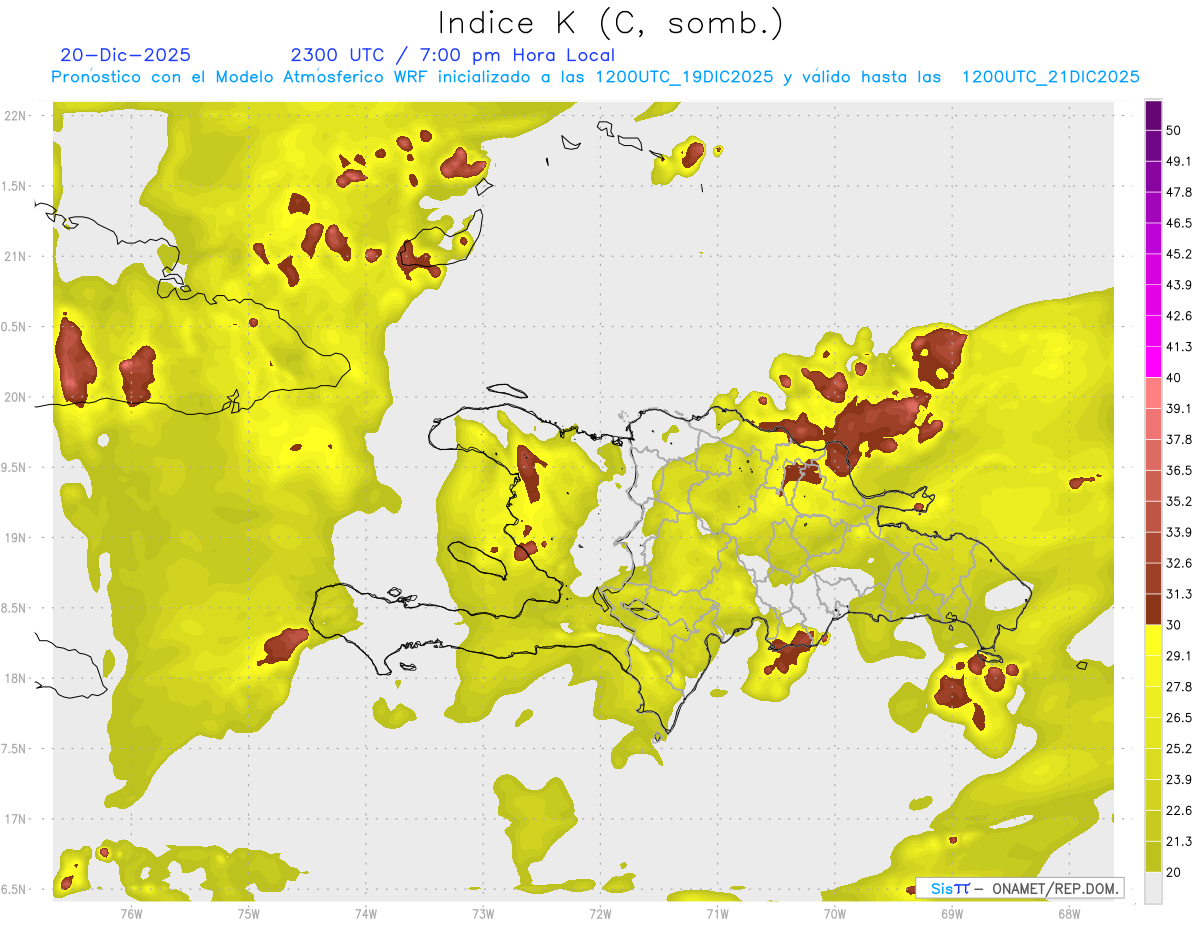Pick the salmon swatch between 39.1 and 40
This screenshot has height=927, width=1200.
click(1153, 393)
